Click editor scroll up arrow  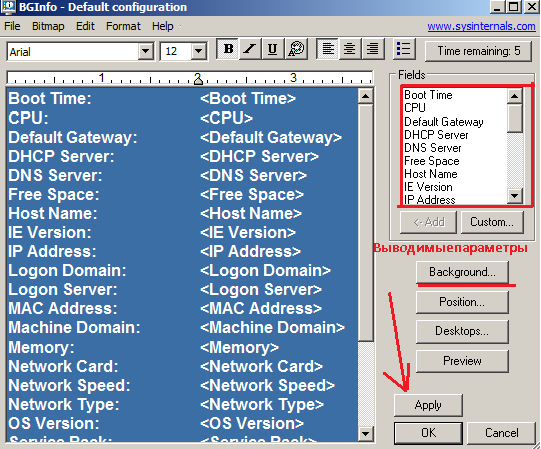click(365, 96)
